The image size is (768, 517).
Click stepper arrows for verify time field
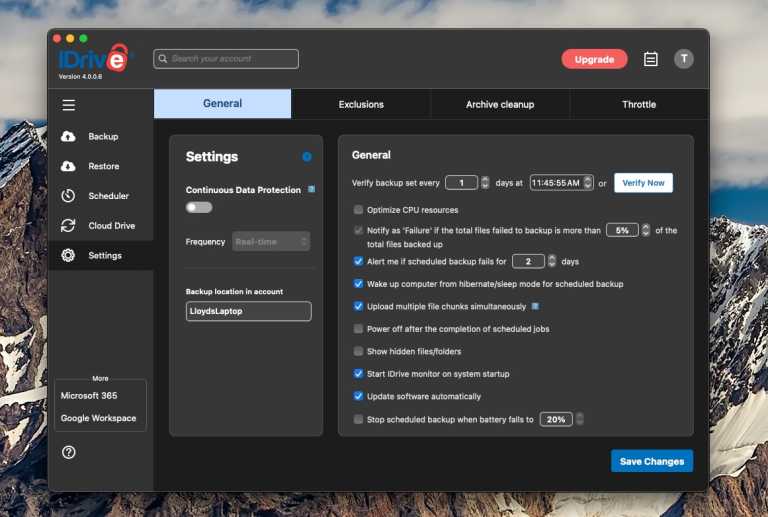tap(588, 183)
